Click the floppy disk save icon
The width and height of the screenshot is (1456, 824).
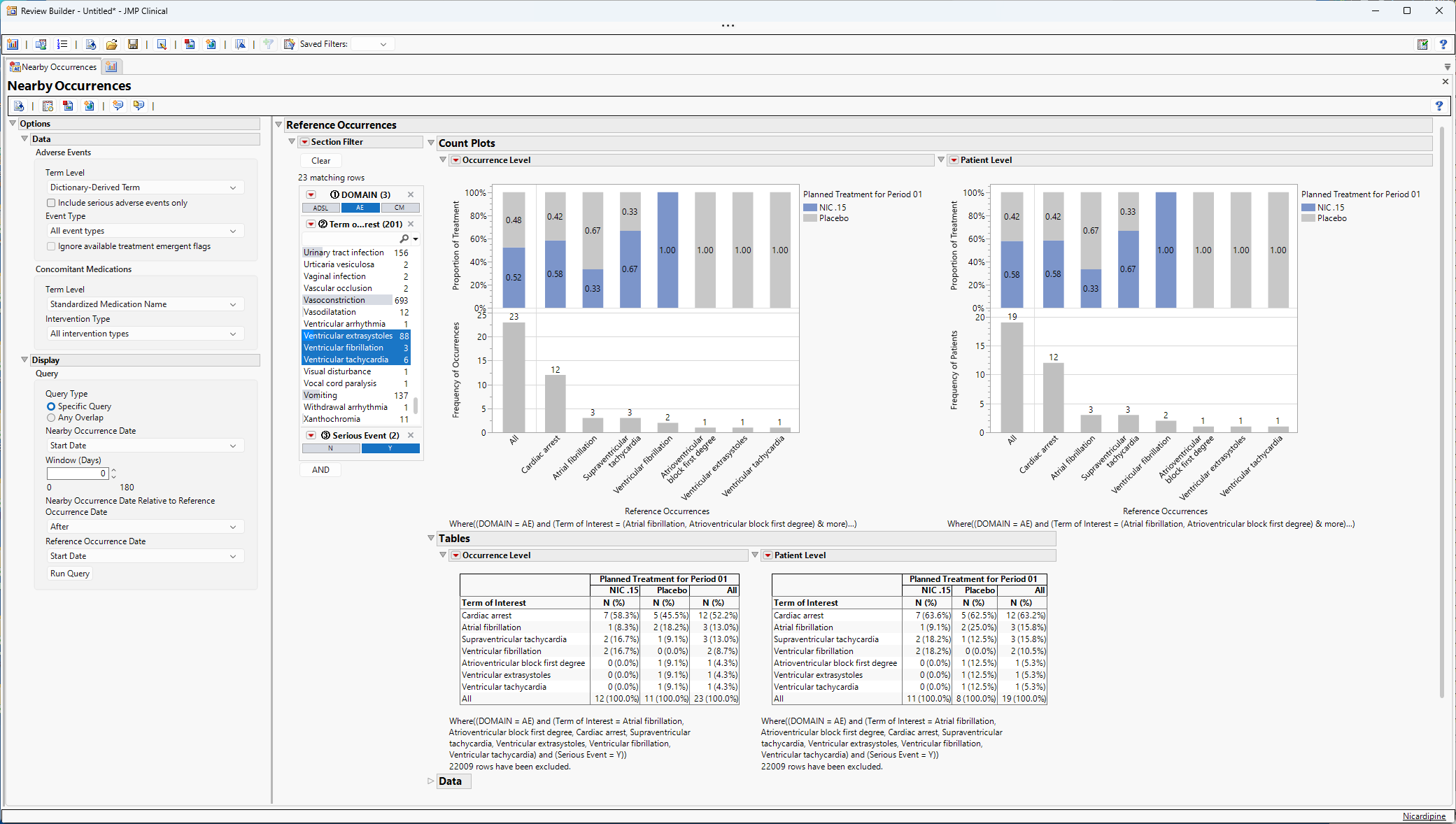(132, 44)
